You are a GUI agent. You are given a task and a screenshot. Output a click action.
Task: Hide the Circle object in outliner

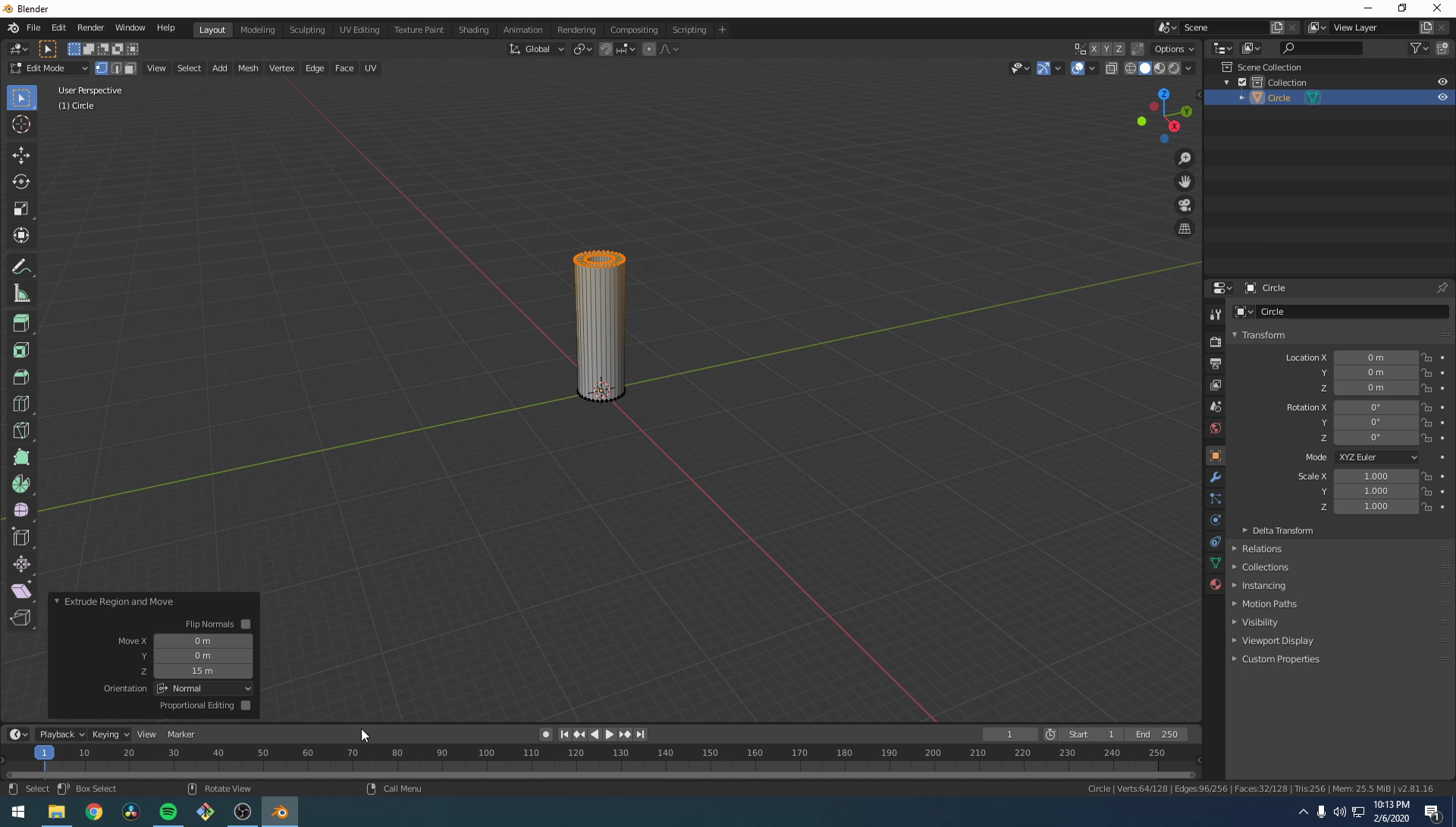pyautogui.click(x=1442, y=97)
